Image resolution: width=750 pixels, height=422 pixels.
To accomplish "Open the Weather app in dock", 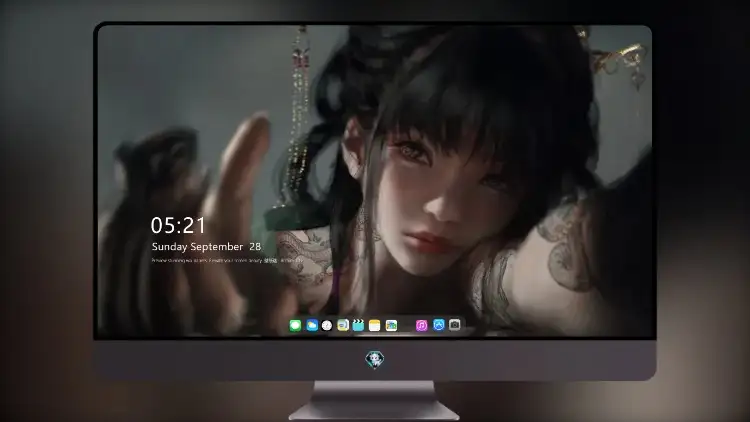I will 312,326.
